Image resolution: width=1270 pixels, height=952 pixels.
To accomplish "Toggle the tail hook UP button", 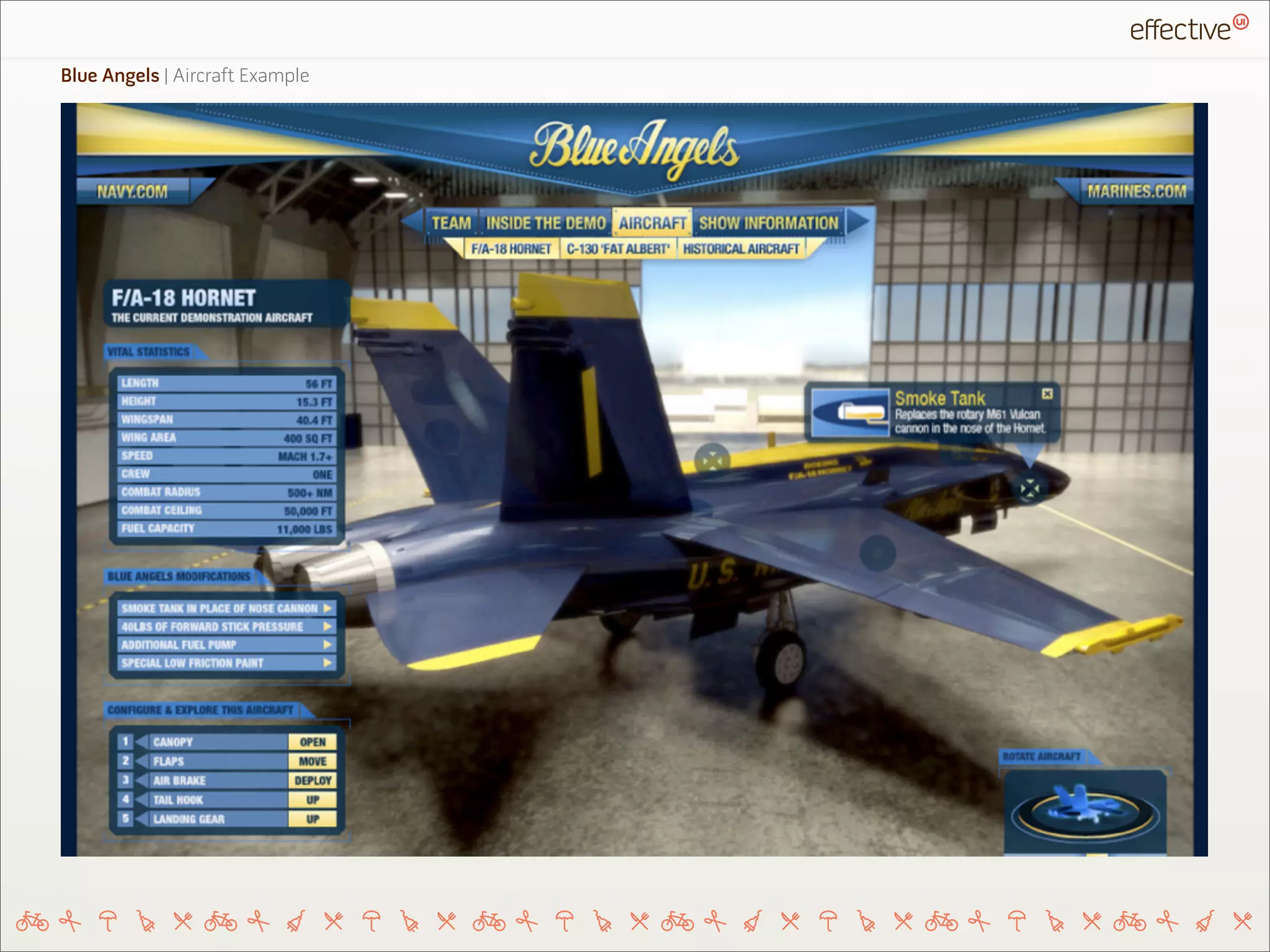I will coord(313,800).
